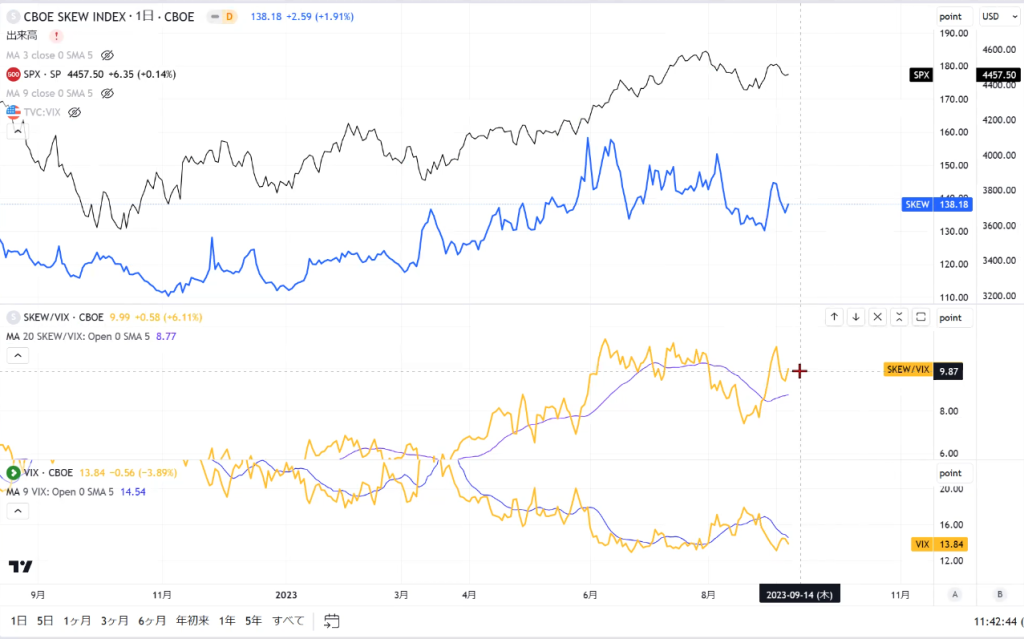The image size is (1024, 639).
Task: Select the 年初来 time range
Action: point(193,621)
